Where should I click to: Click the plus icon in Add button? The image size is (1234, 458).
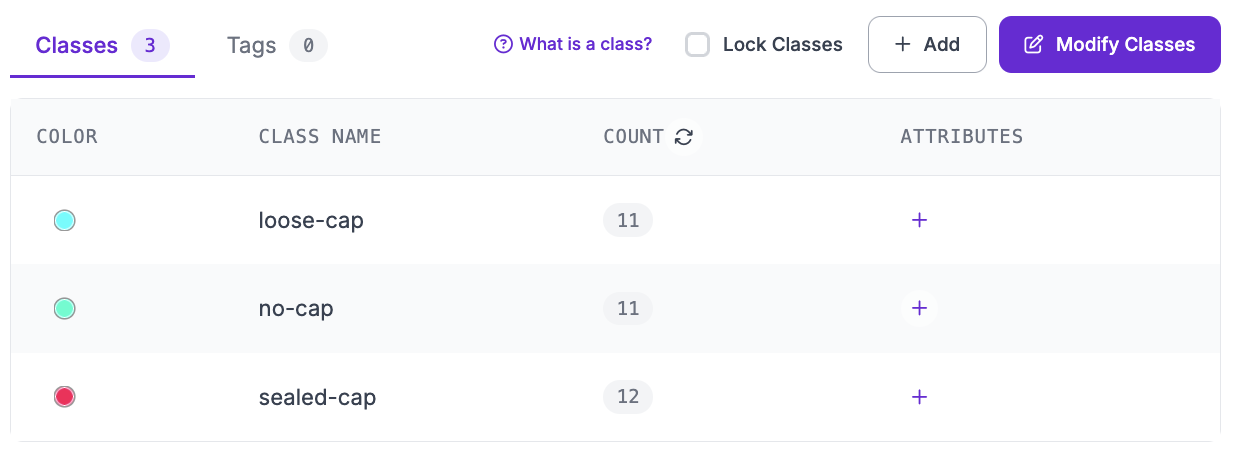click(903, 45)
